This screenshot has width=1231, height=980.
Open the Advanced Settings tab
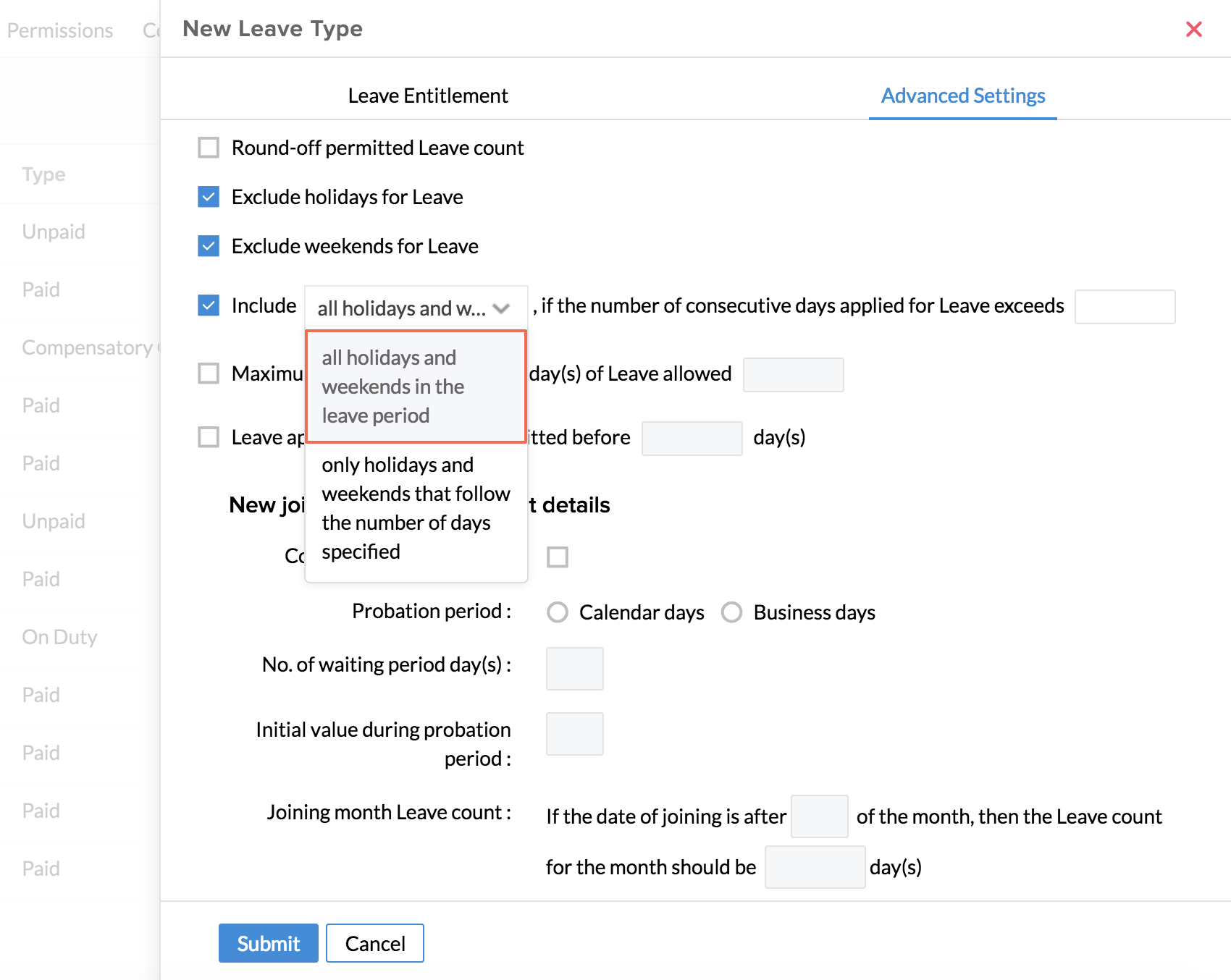pyautogui.click(x=962, y=96)
